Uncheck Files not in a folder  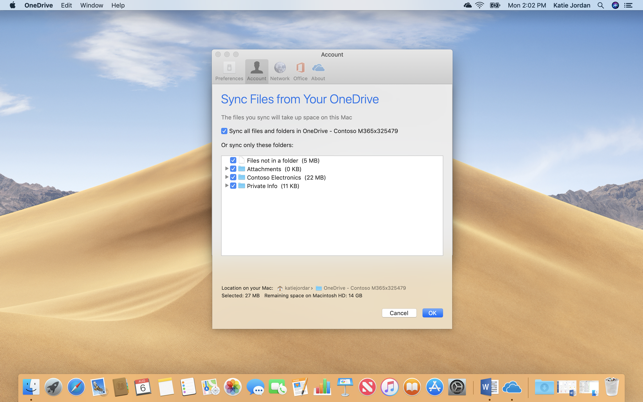coord(233,160)
